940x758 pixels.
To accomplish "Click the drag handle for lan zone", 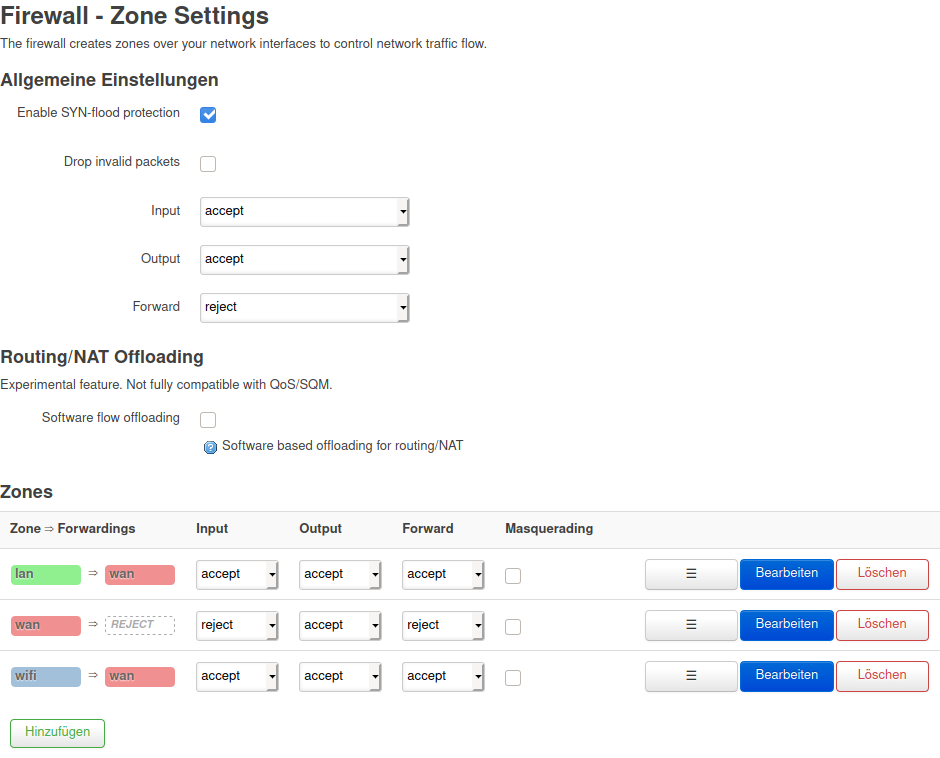I will point(691,574).
